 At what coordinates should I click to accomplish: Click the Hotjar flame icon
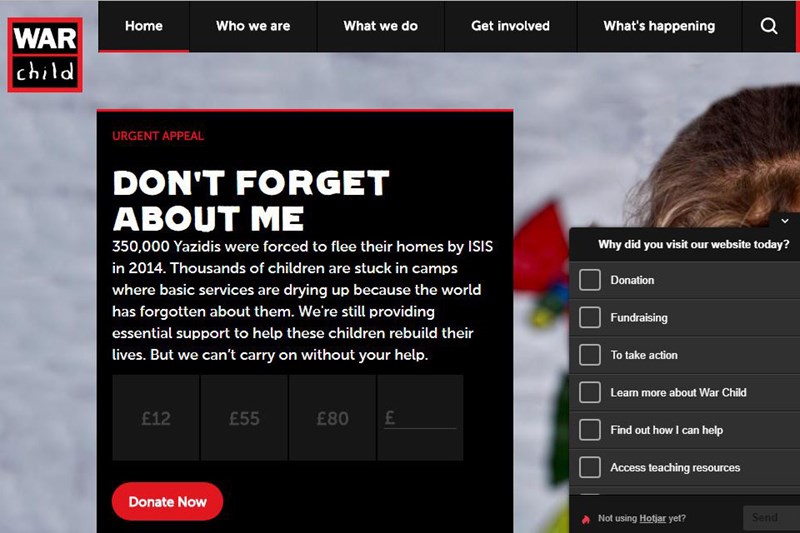point(586,519)
